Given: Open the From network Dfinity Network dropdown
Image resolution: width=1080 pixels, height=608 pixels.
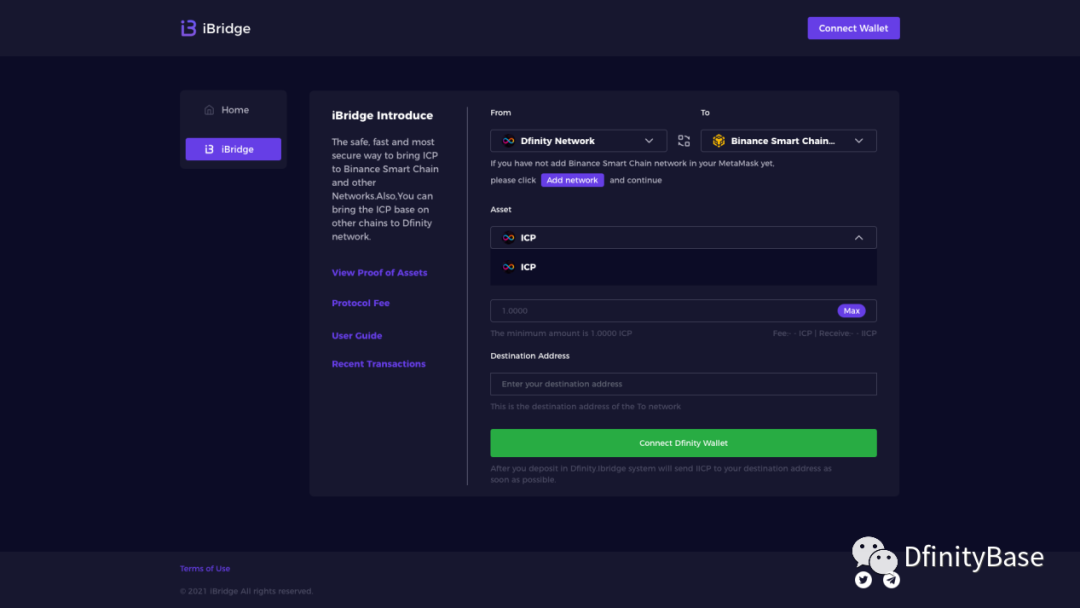Looking at the screenshot, I should (x=579, y=140).
